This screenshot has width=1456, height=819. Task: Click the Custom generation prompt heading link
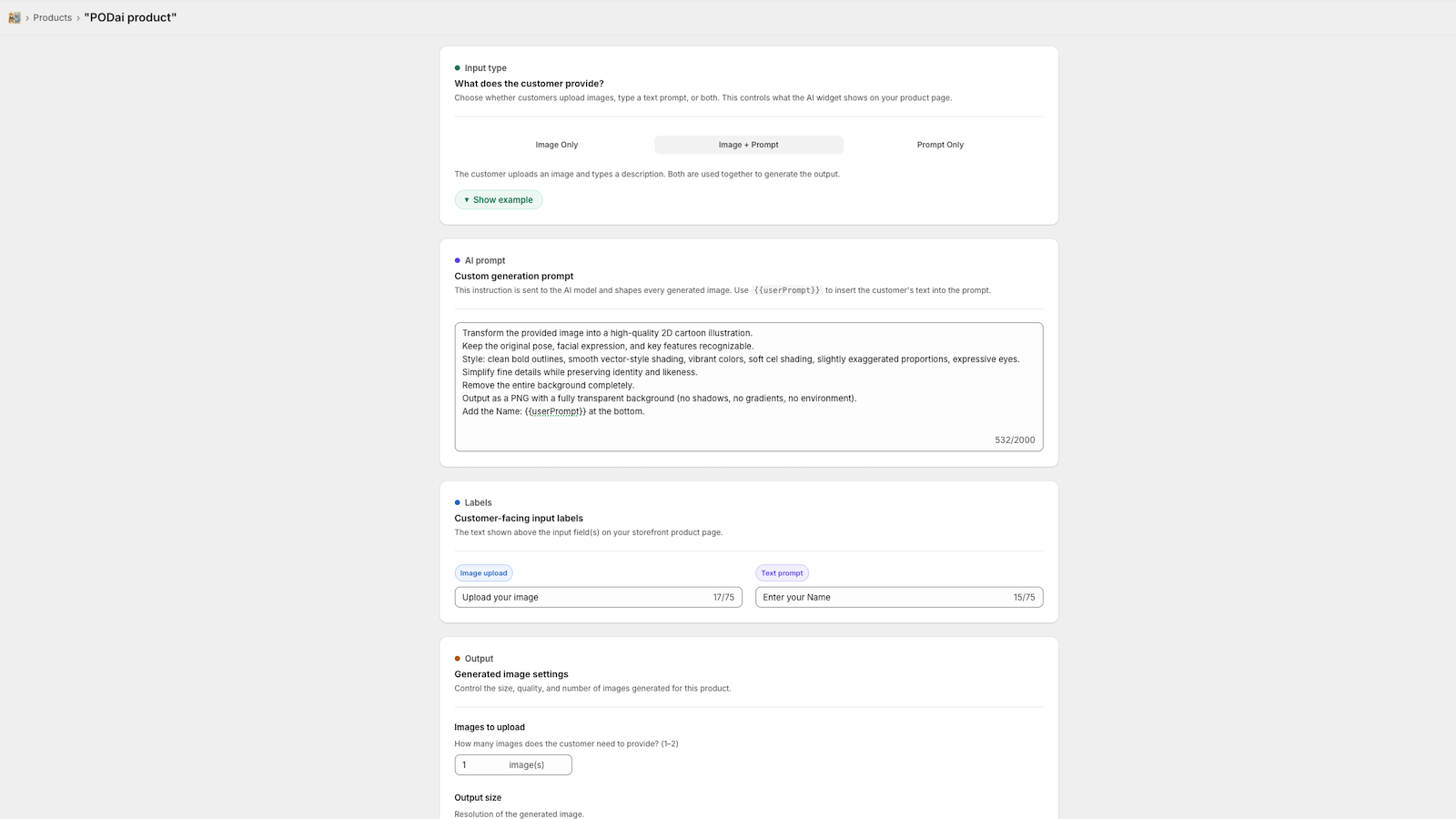[x=513, y=276]
